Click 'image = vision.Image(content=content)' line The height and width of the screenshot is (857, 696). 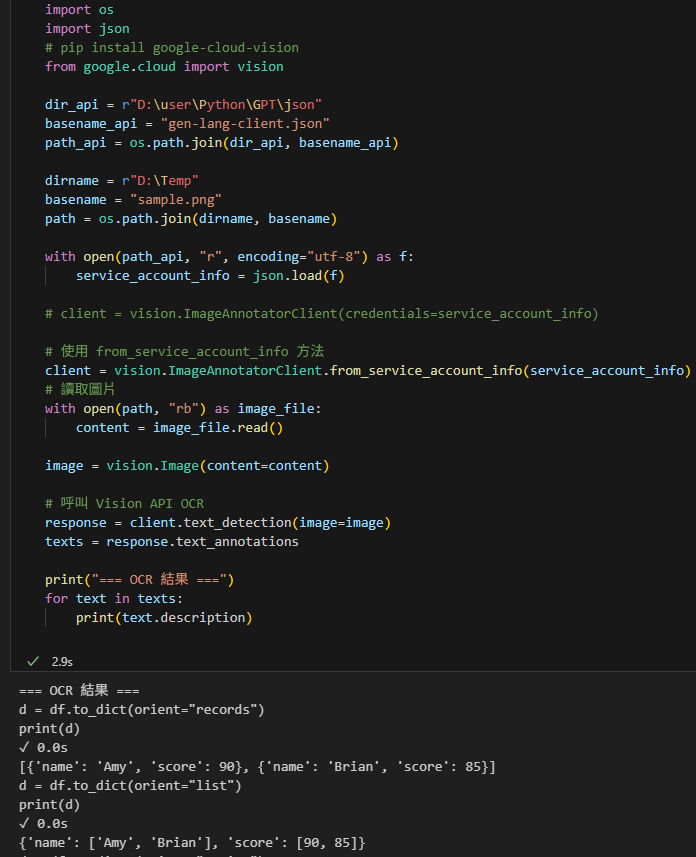(187, 466)
